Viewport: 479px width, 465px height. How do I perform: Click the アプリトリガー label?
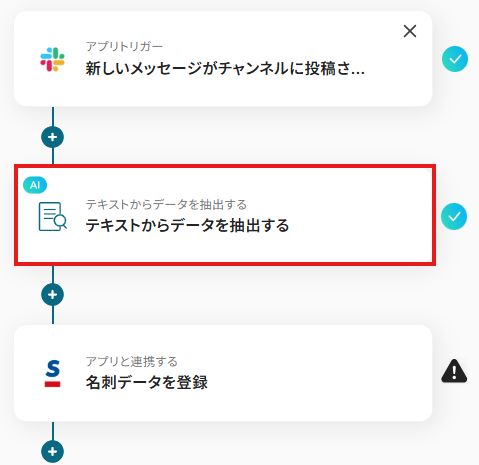124,46
